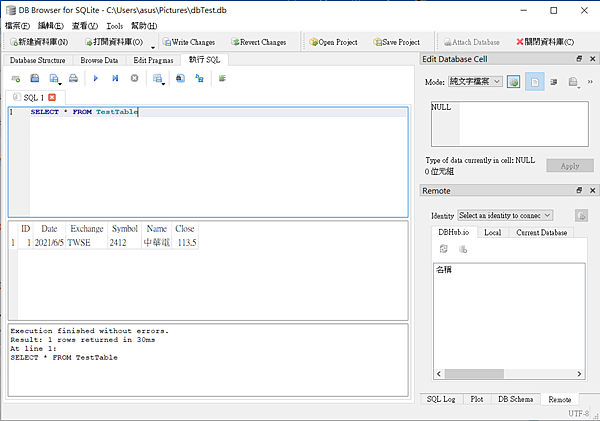Click the find in editor icon
Screen dimensions: 600x421
point(180,78)
